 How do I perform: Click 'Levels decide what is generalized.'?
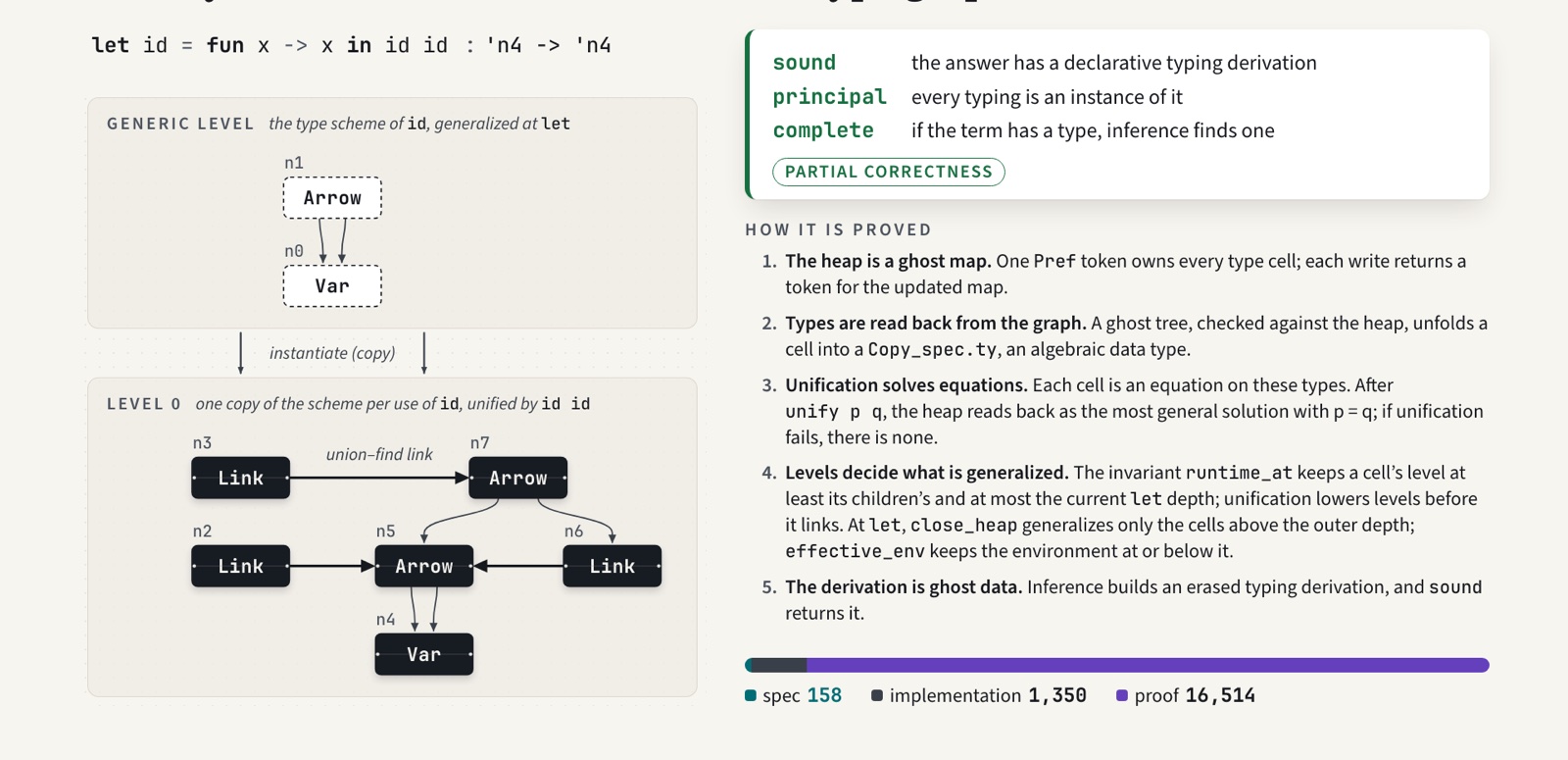coord(926,473)
